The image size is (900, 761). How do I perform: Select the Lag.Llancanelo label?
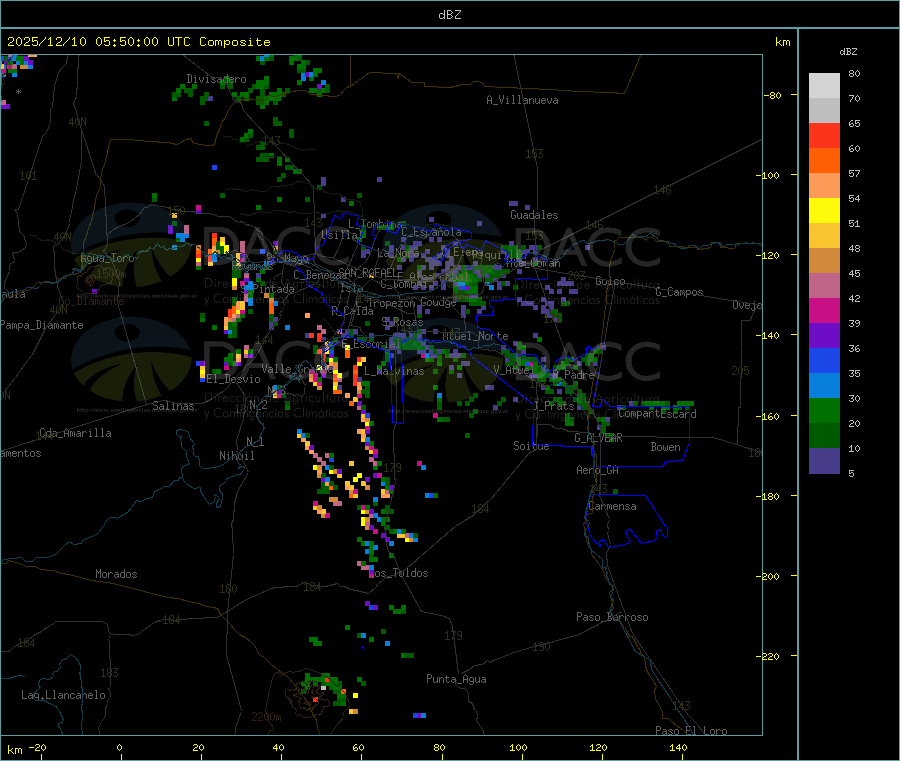pyautogui.click(x=63, y=695)
